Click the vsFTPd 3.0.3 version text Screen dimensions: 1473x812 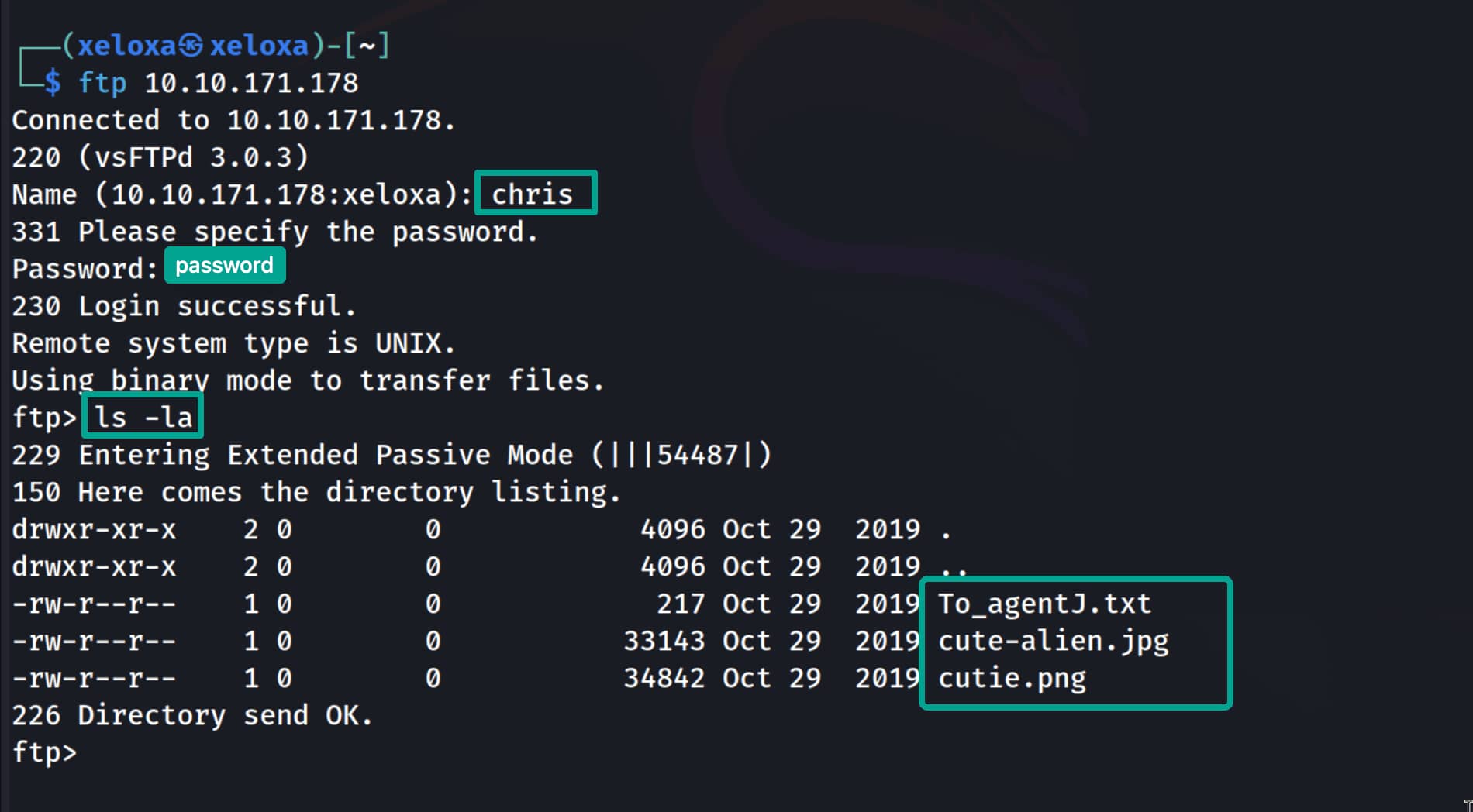coord(193,157)
